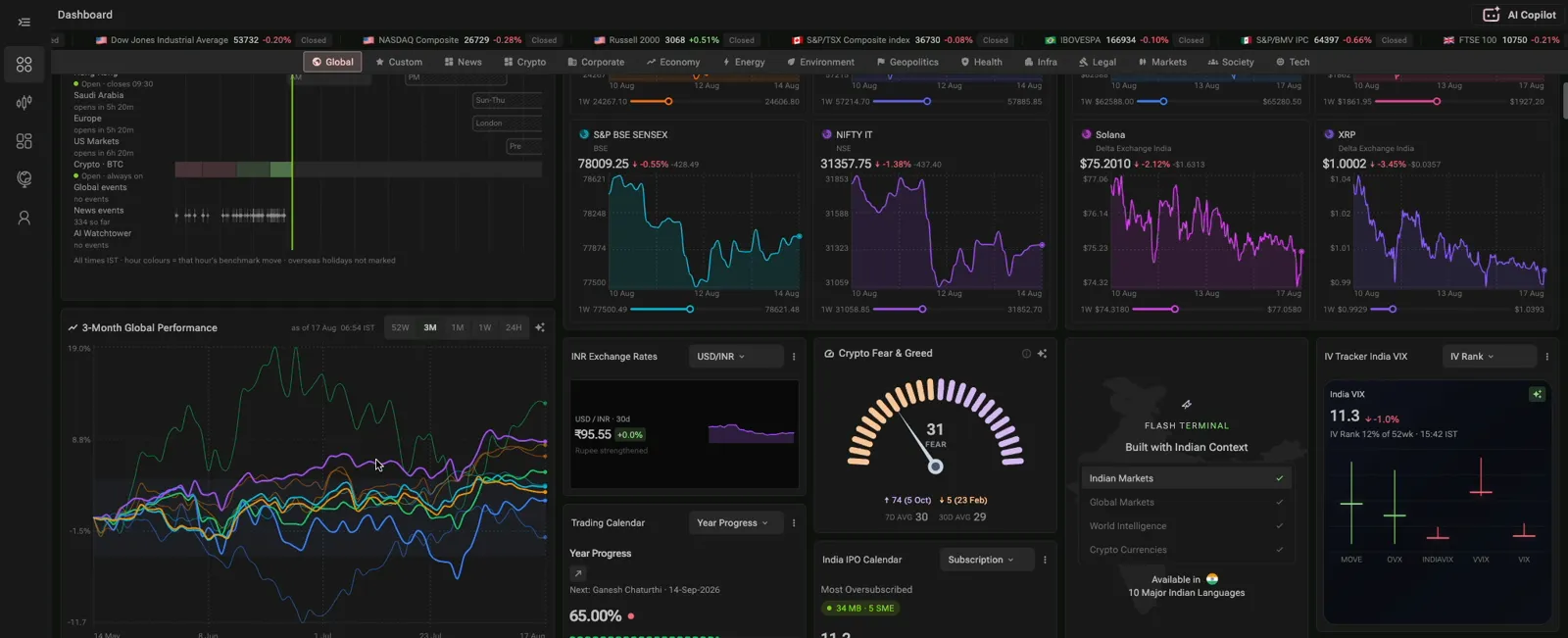Viewport: 1568px width, 638px height.
Task: Switch to the News tab
Action: click(x=464, y=62)
